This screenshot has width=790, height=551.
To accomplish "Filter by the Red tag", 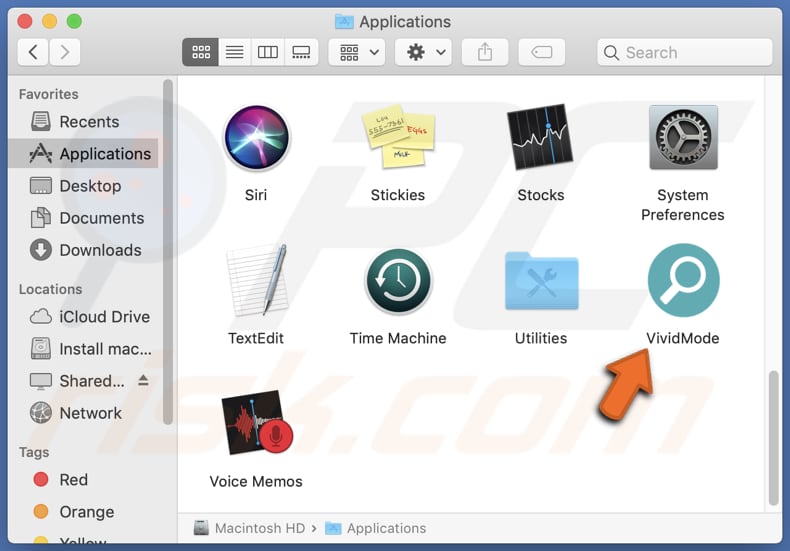I will pyautogui.click(x=84, y=480).
